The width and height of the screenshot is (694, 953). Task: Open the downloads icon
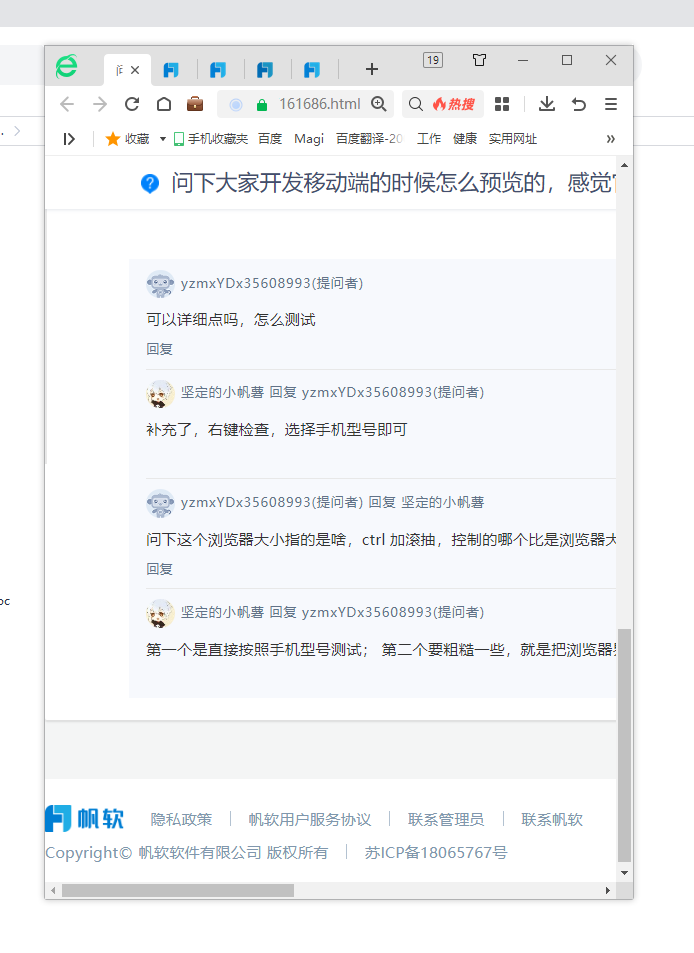tap(547, 104)
